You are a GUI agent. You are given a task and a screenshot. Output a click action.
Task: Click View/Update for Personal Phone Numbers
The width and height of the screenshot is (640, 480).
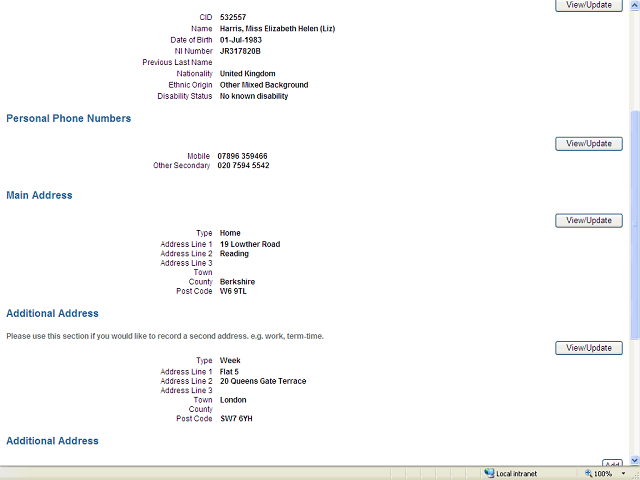coord(588,144)
